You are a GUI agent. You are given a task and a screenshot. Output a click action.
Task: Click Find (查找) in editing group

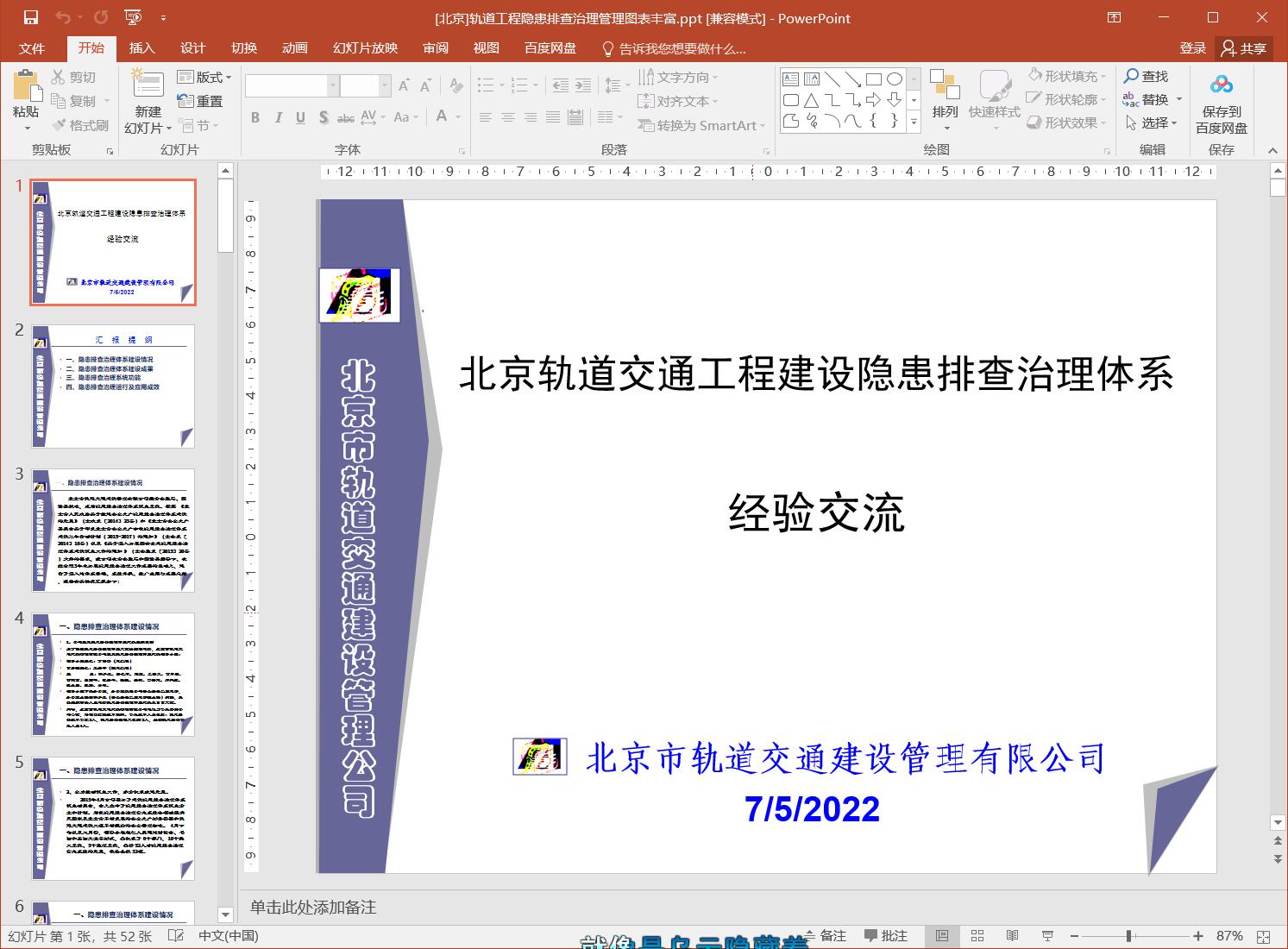coord(1146,77)
